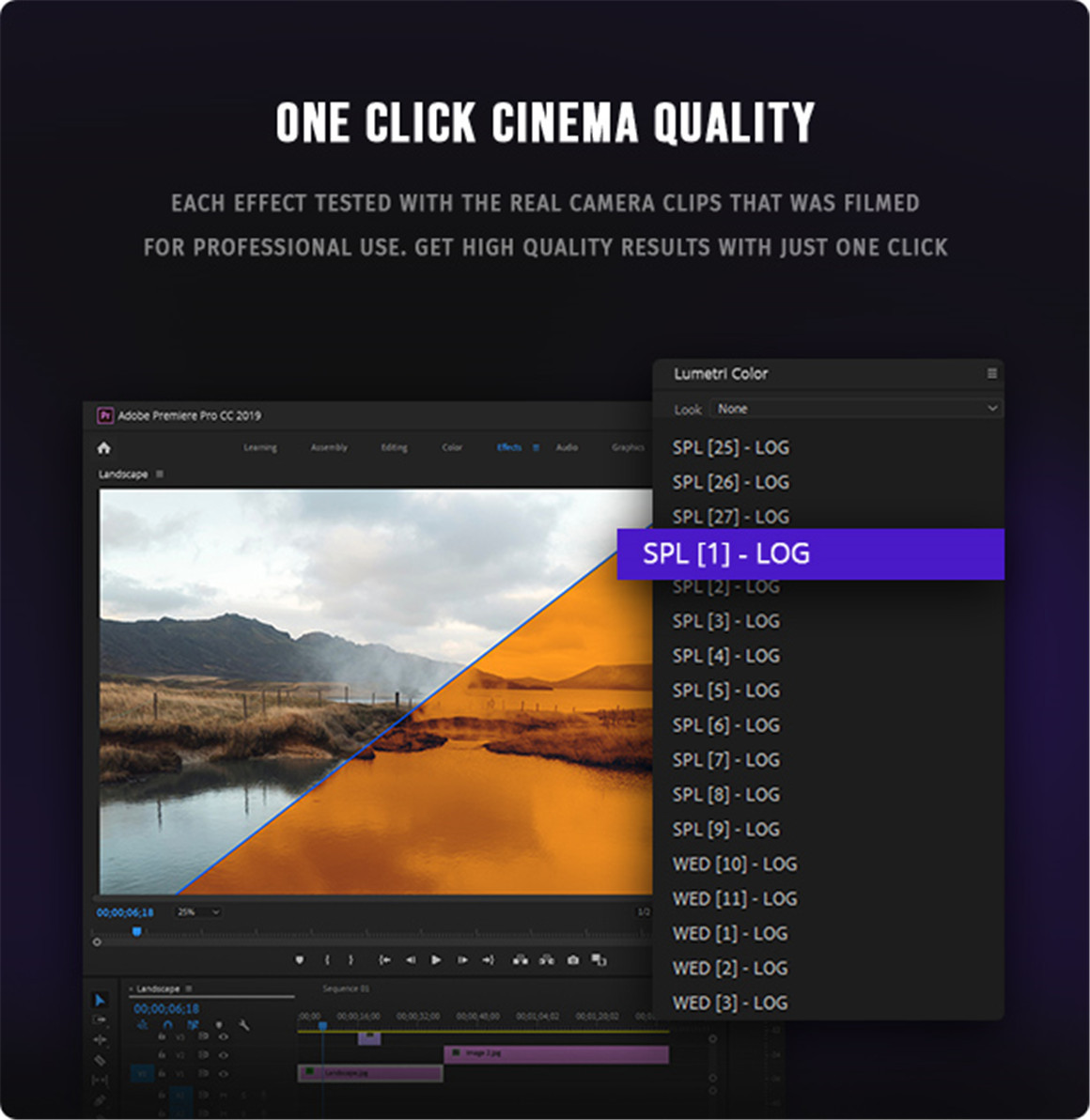Toggle eye visibility for the top video track
The image size is (1090, 1120).
coord(224,1037)
